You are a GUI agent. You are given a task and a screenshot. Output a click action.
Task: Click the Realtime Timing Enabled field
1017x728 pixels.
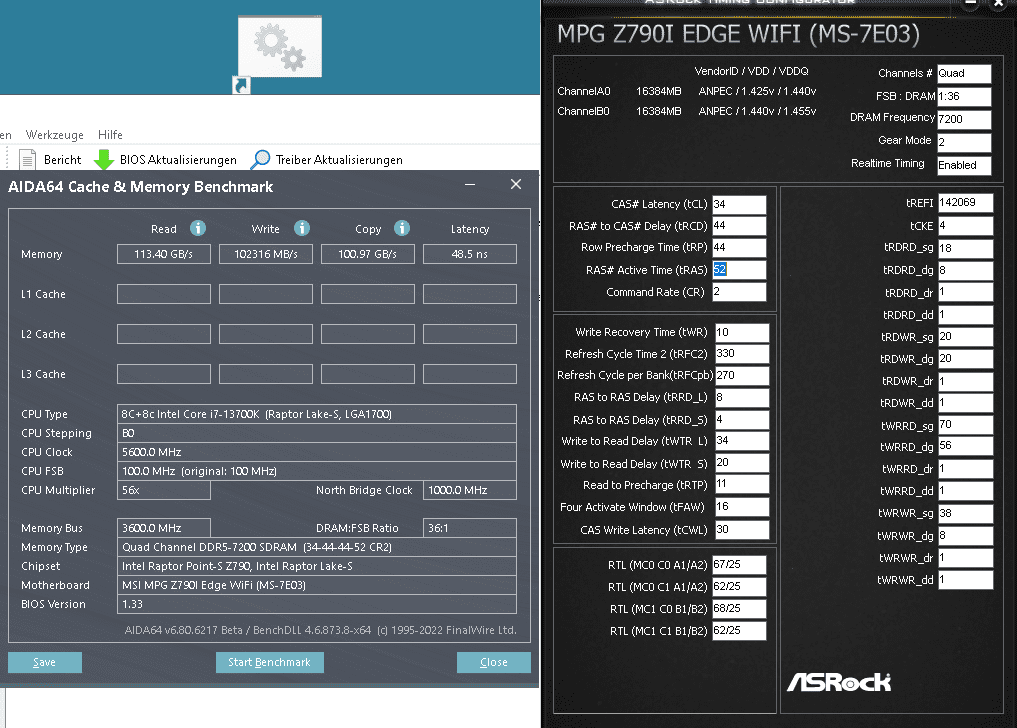tap(964, 165)
